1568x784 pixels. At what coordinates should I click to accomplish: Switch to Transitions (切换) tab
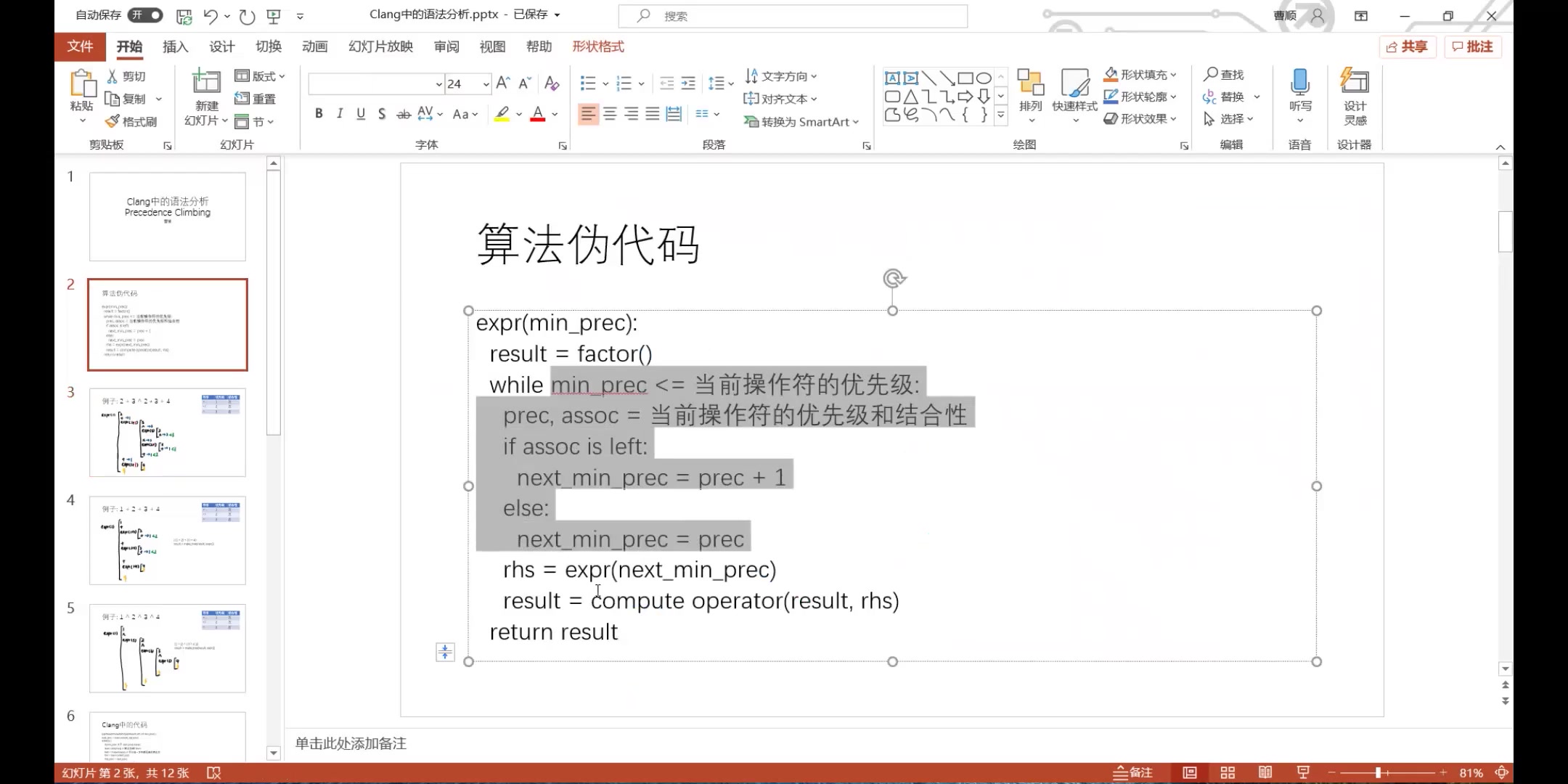point(268,46)
